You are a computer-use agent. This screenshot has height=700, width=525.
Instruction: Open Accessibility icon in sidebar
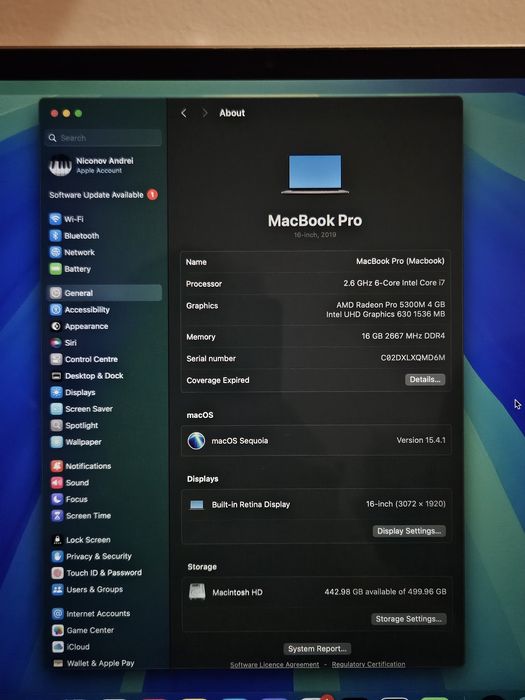tap(56, 309)
